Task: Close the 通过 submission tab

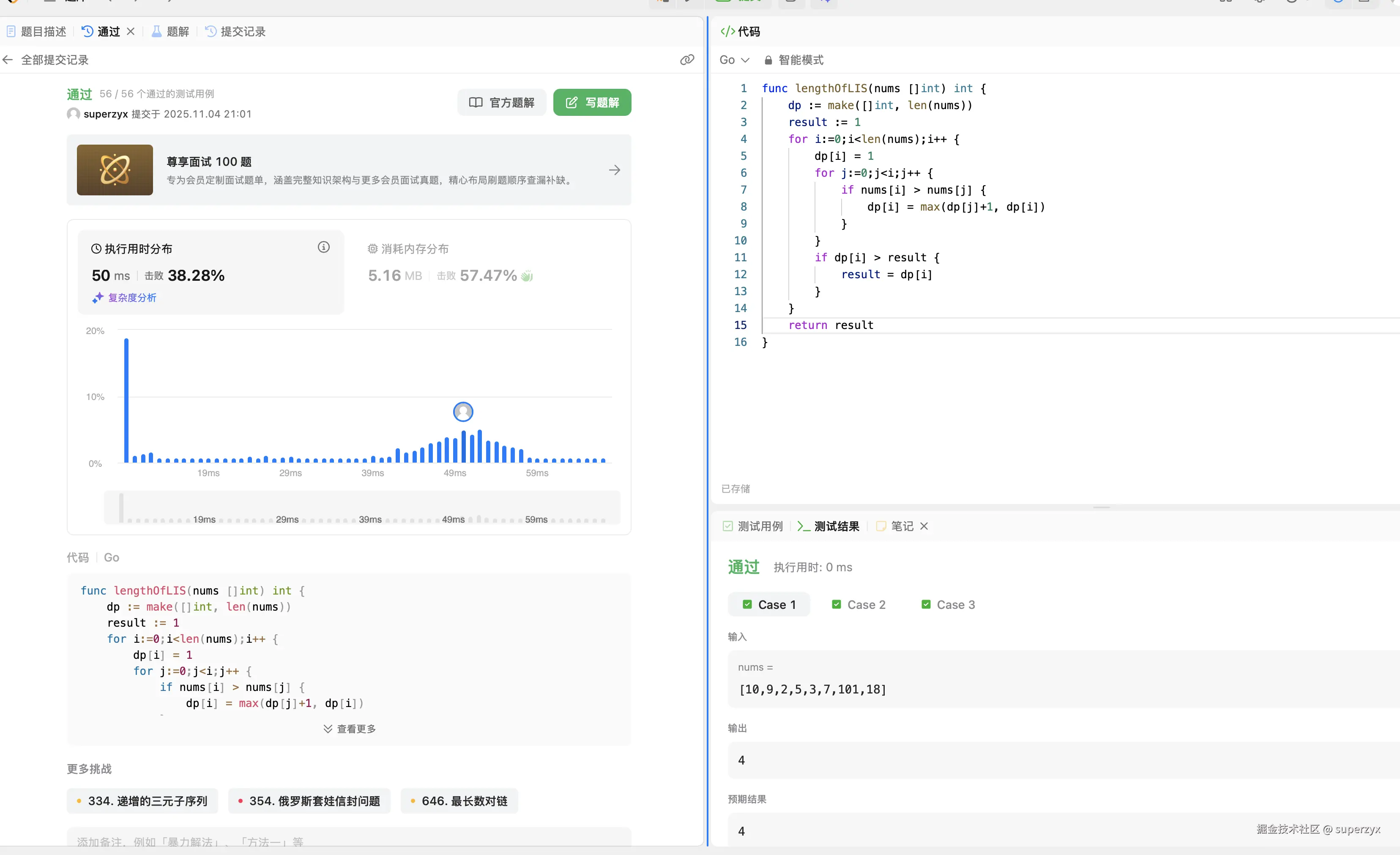Action: 131,31
